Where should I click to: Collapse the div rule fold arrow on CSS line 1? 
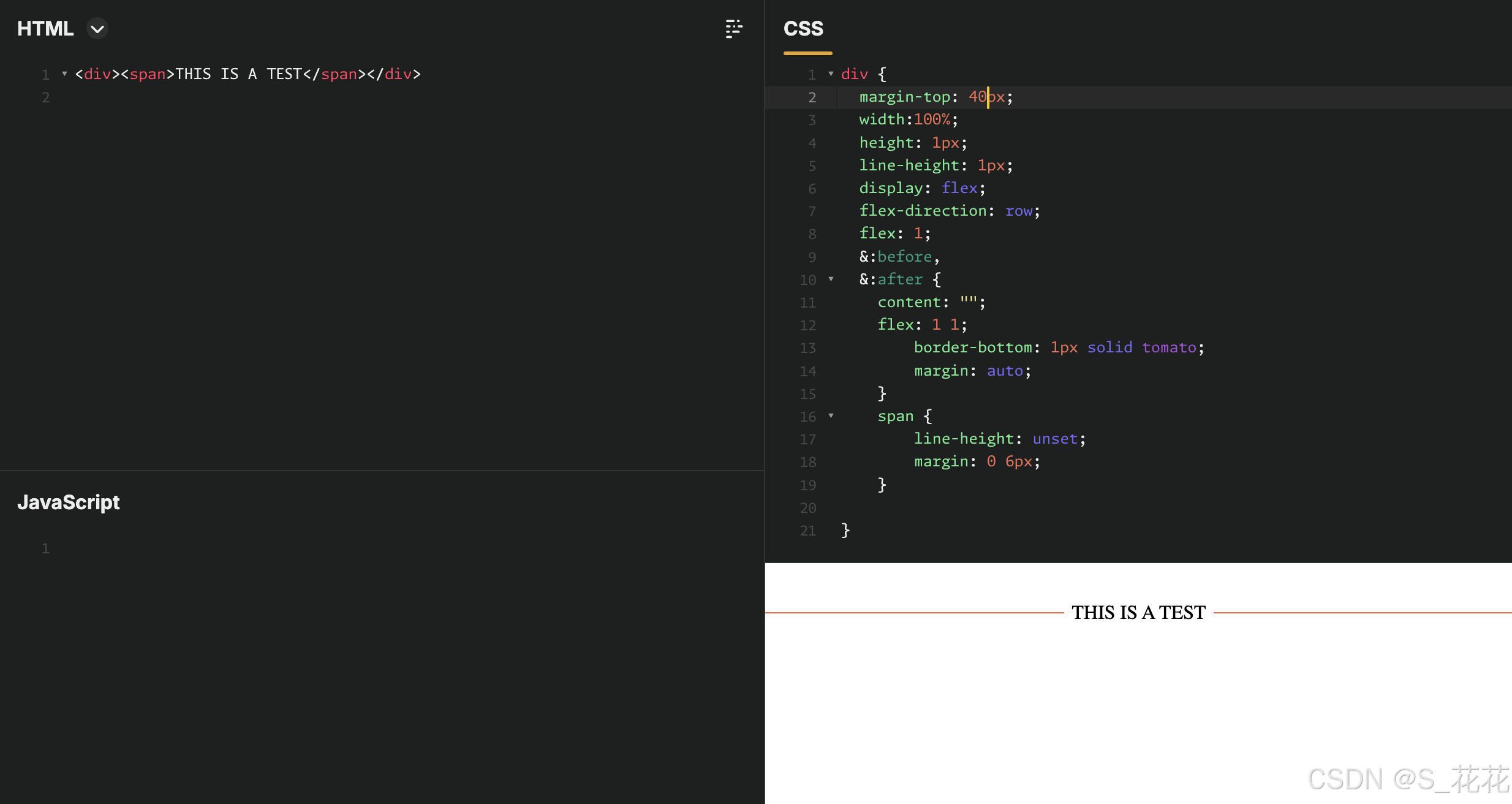[x=831, y=74]
